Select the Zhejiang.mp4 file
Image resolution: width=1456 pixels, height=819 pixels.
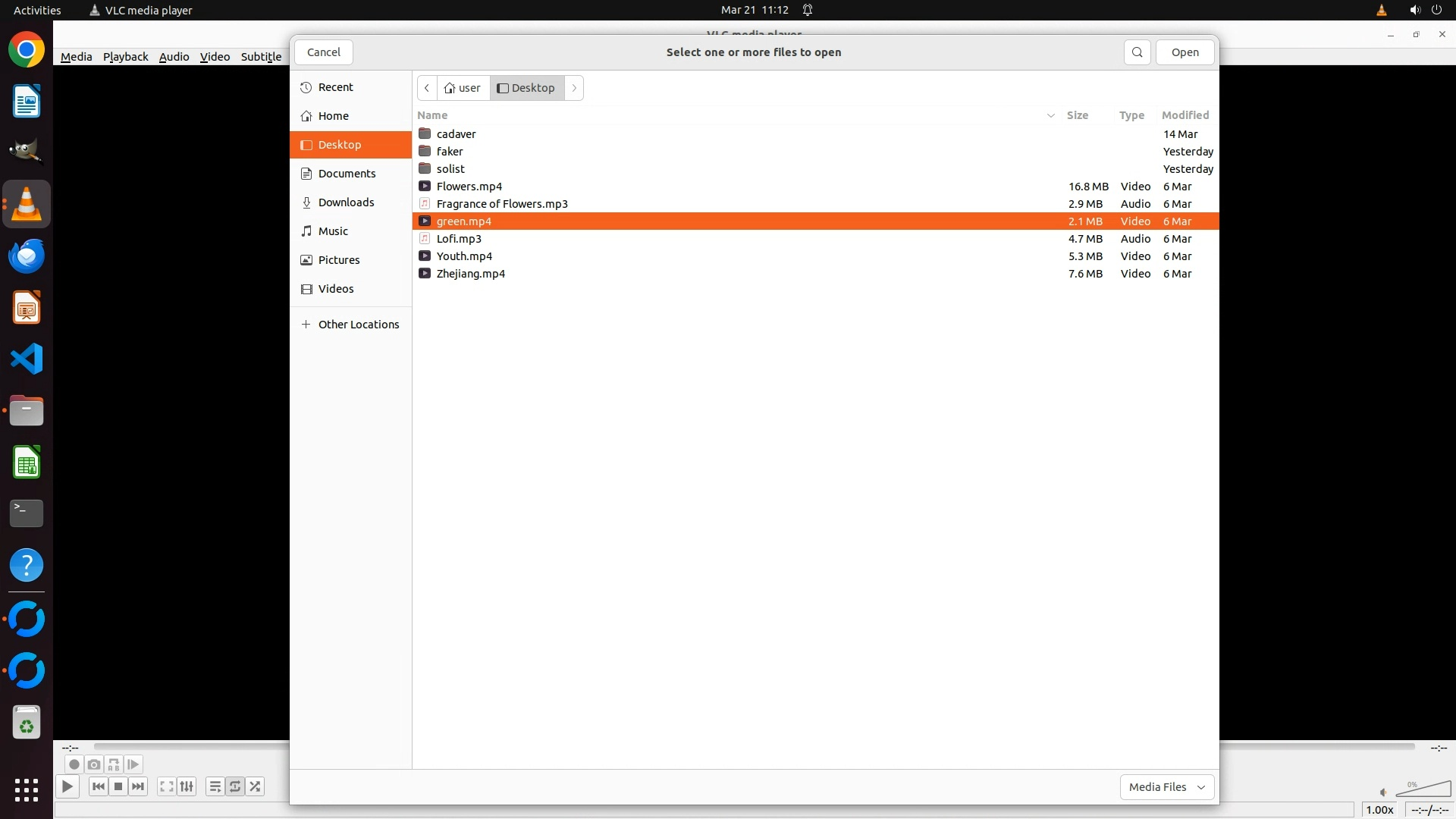(470, 274)
